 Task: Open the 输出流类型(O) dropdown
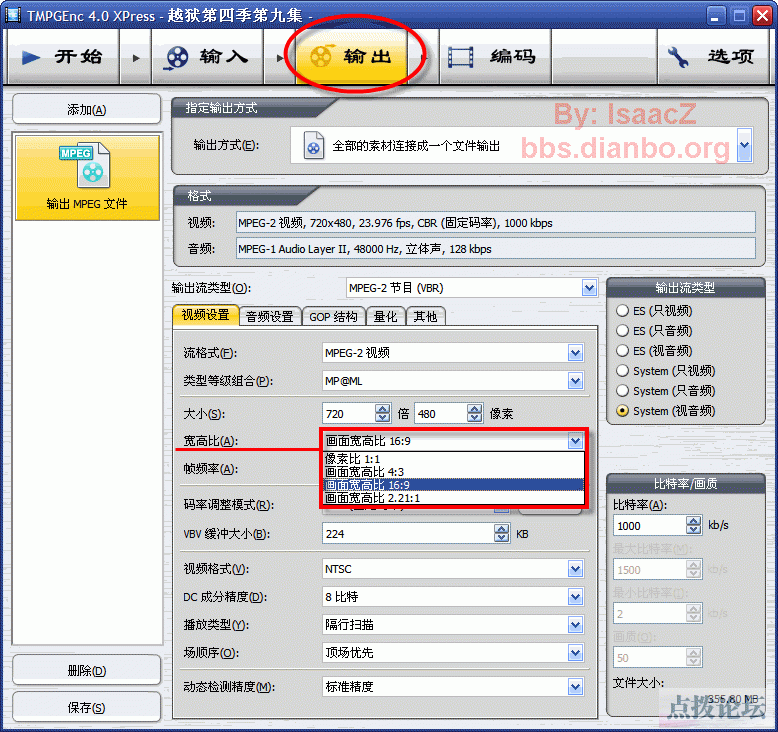point(589,288)
